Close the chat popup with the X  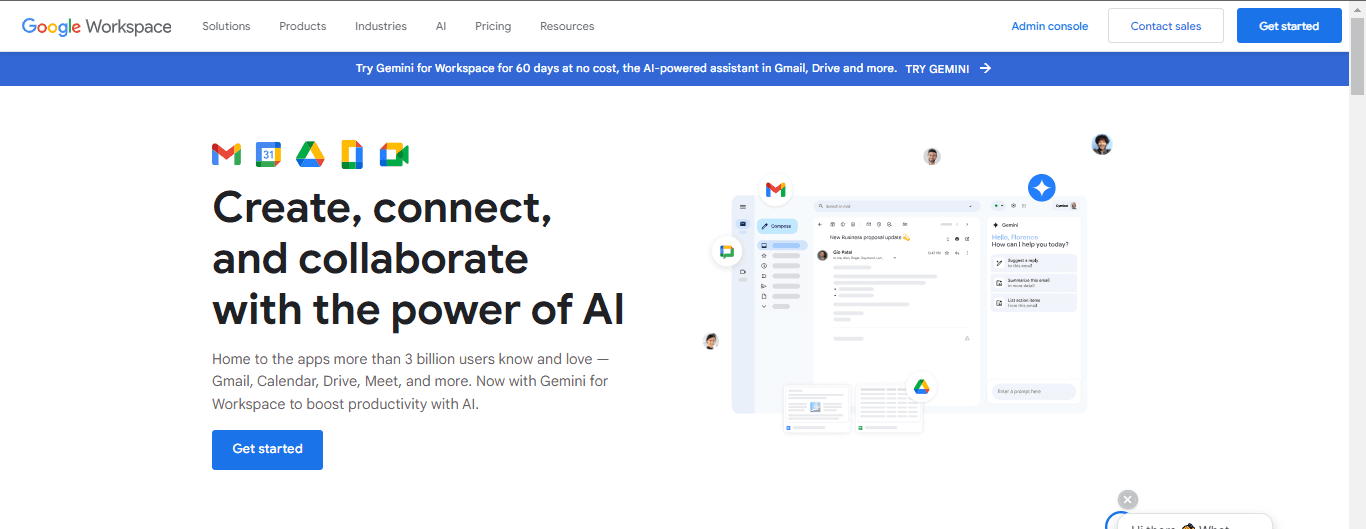point(1128,500)
